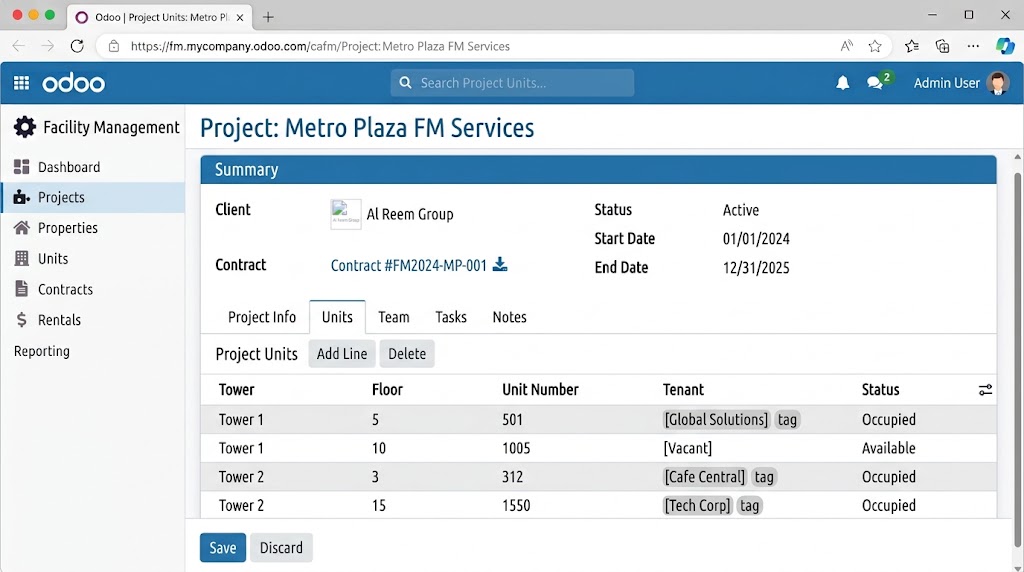The height and width of the screenshot is (572, 1024).
Task: Open the Odoo apps grid menu
Action: [22, 83]
